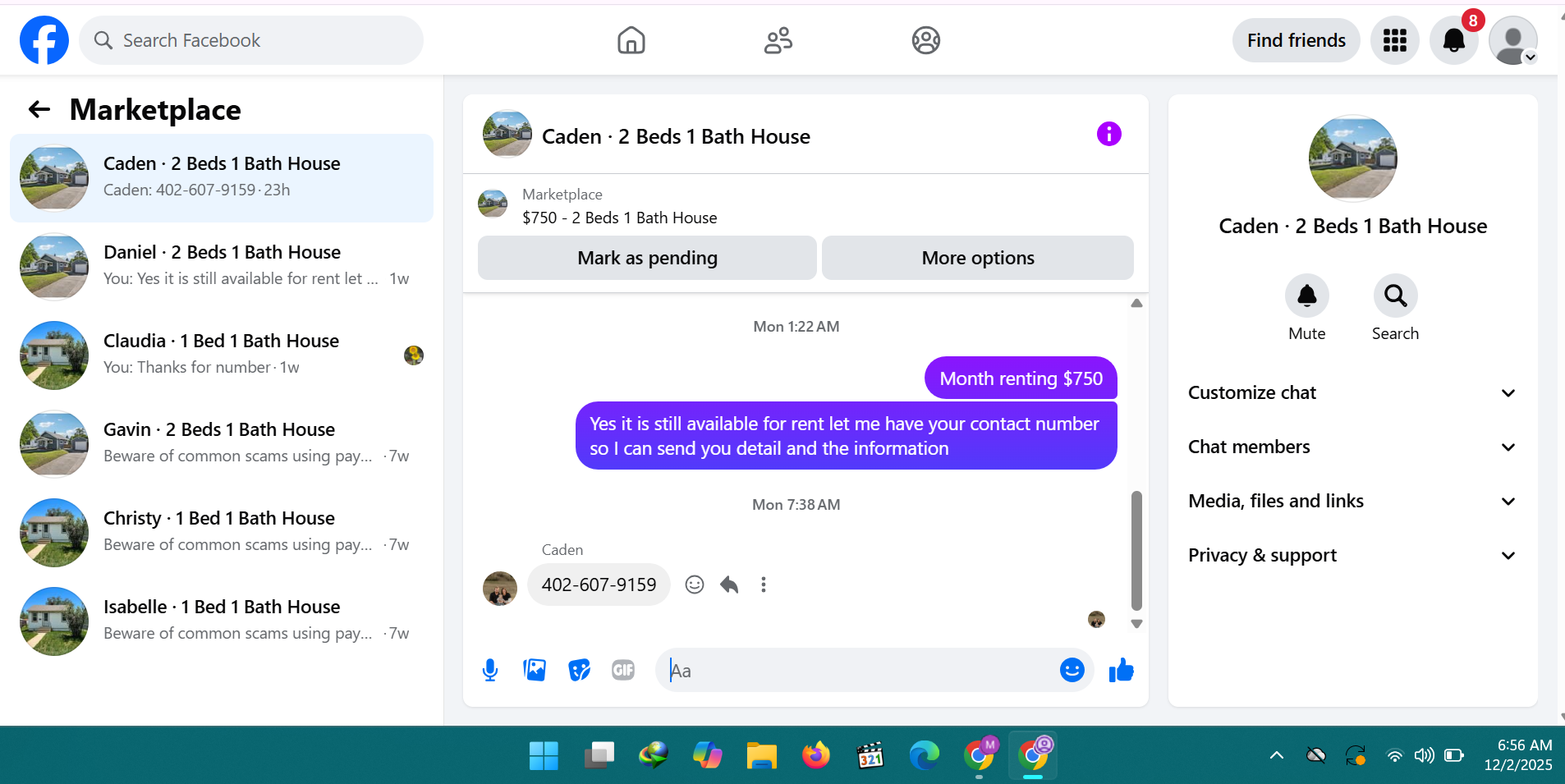Reply to the 402-607-9159 message
Screen dimensions: 1565x784
coord(729,585)
